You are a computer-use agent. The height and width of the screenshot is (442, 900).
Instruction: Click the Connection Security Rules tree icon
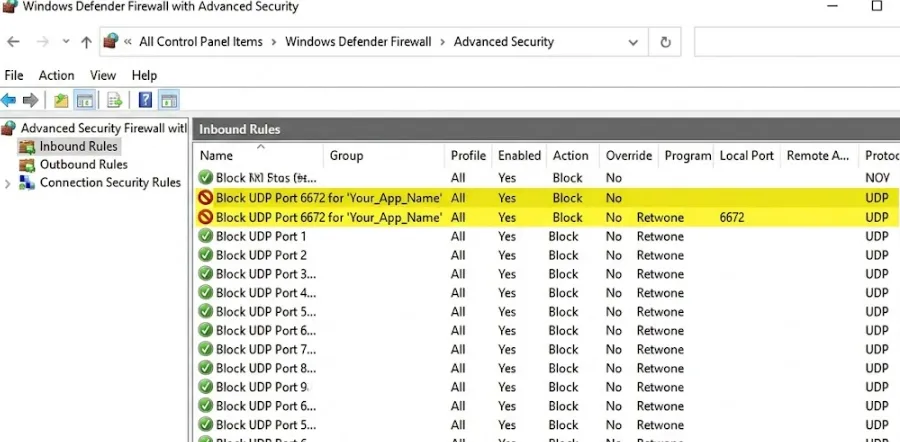[x=27, y=183]
